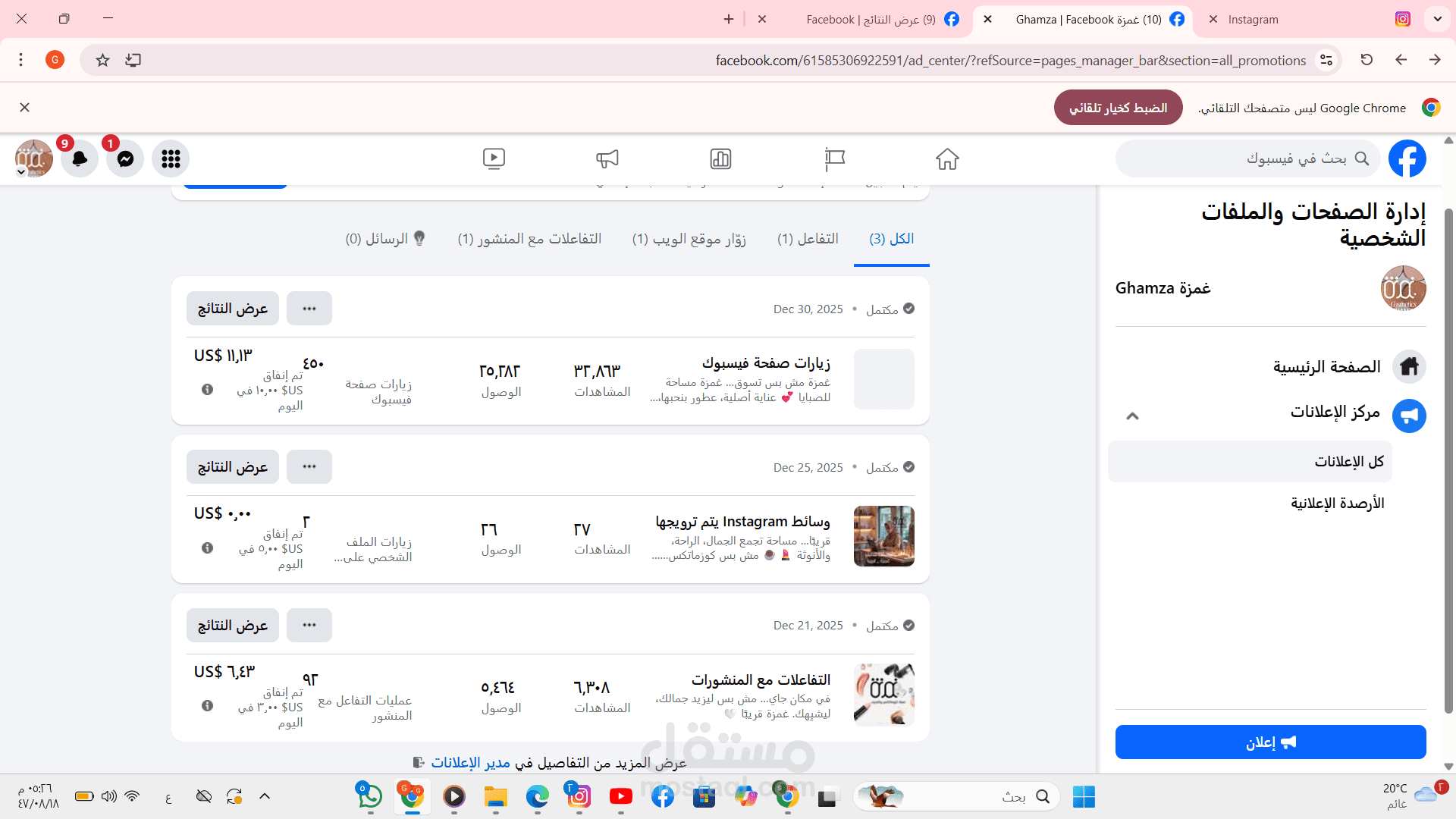Switch to the زوّار موقع الويب tab
The width and height of the screenshot is (1456, 819).
pos(689,239)
